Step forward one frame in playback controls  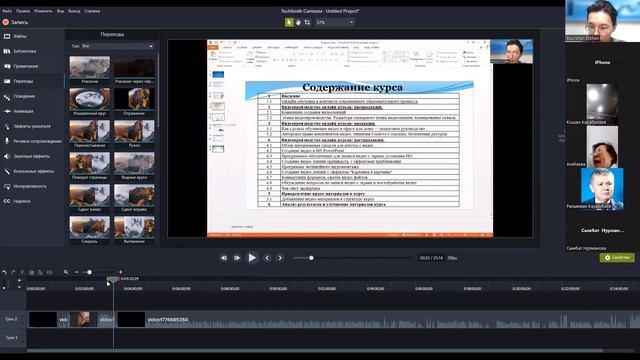coord(237,258)
